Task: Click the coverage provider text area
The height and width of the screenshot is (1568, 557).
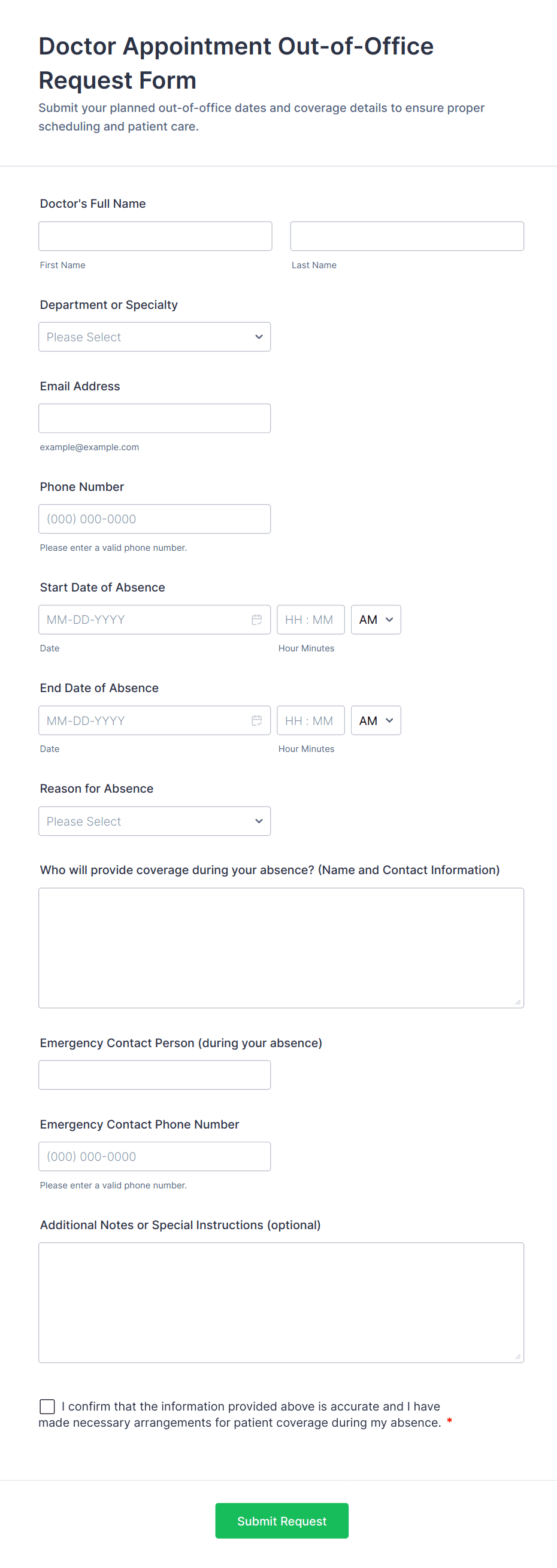Action: tap(281, 948)
